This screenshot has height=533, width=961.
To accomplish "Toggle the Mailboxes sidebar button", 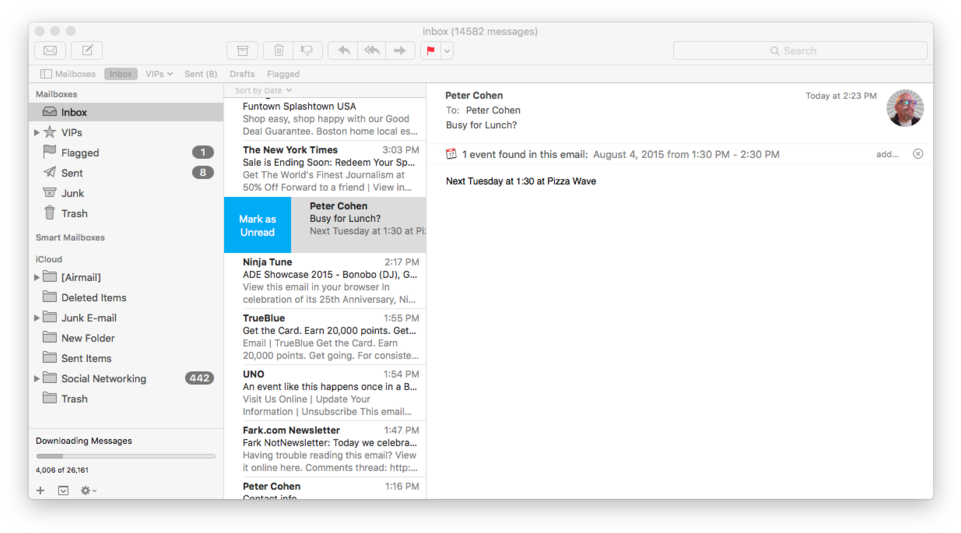I will [x=68, y=74].
